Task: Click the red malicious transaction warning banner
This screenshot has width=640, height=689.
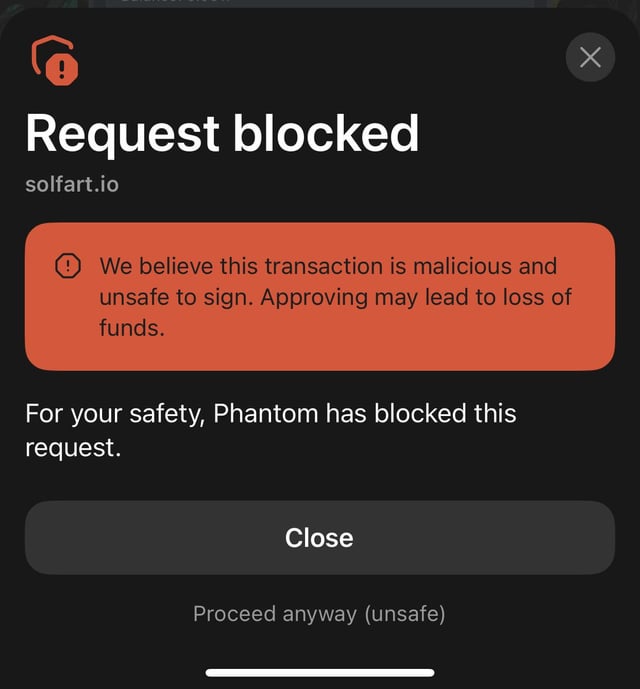Action: (320, 296)
